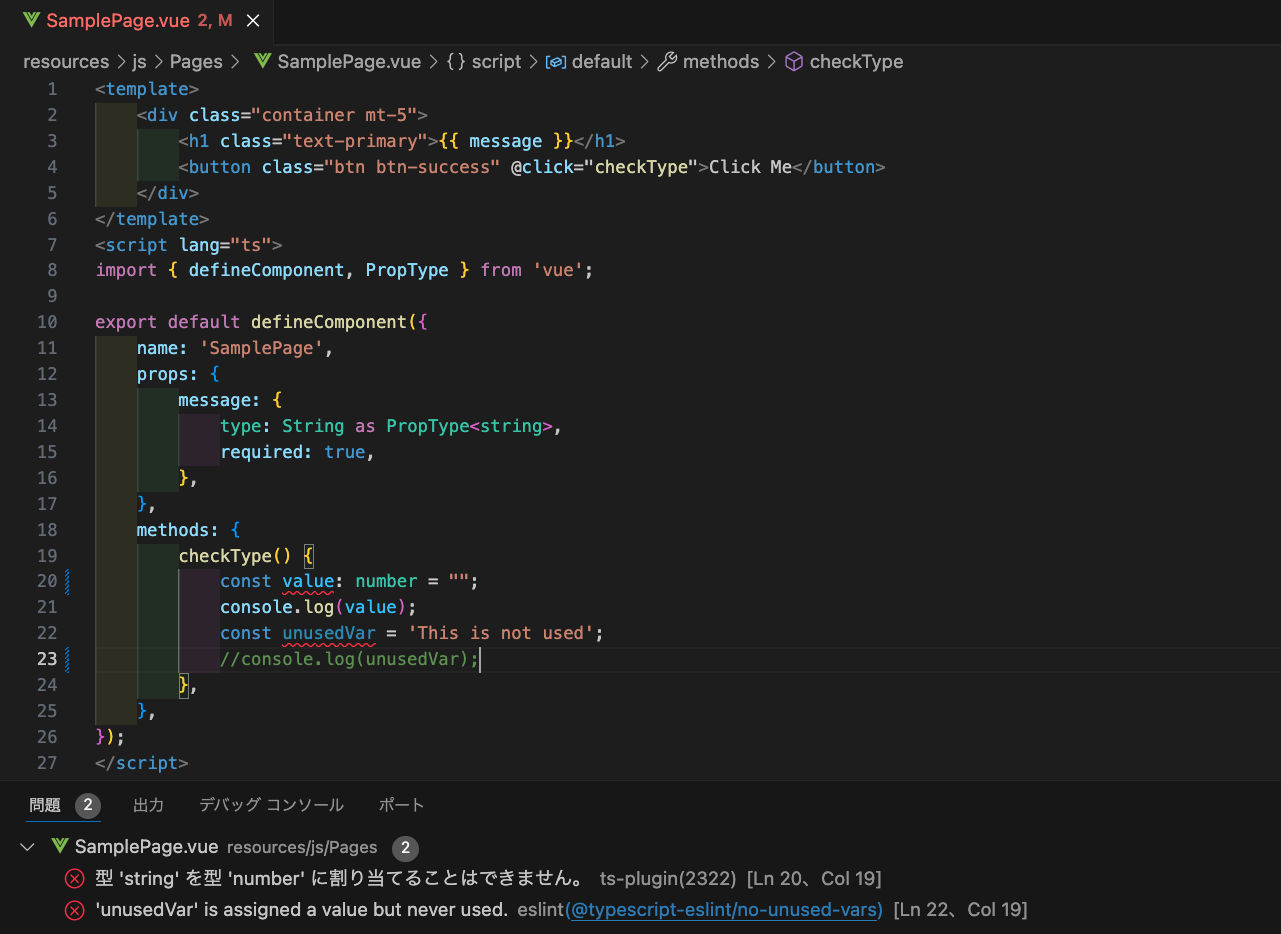Open the 'checkType' breadcrumb segment
The width and height of the screenshot is (1281, 934).
pos(856,62)
